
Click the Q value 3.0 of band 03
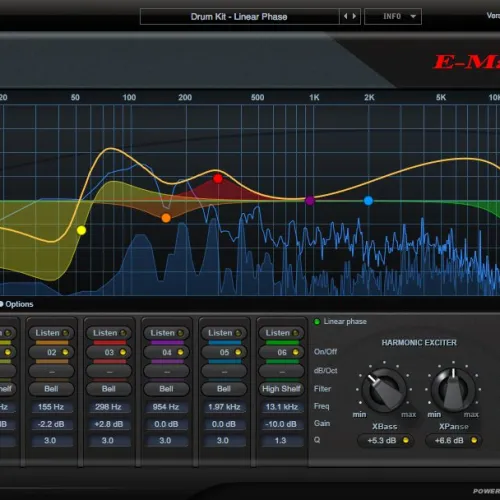109,441
